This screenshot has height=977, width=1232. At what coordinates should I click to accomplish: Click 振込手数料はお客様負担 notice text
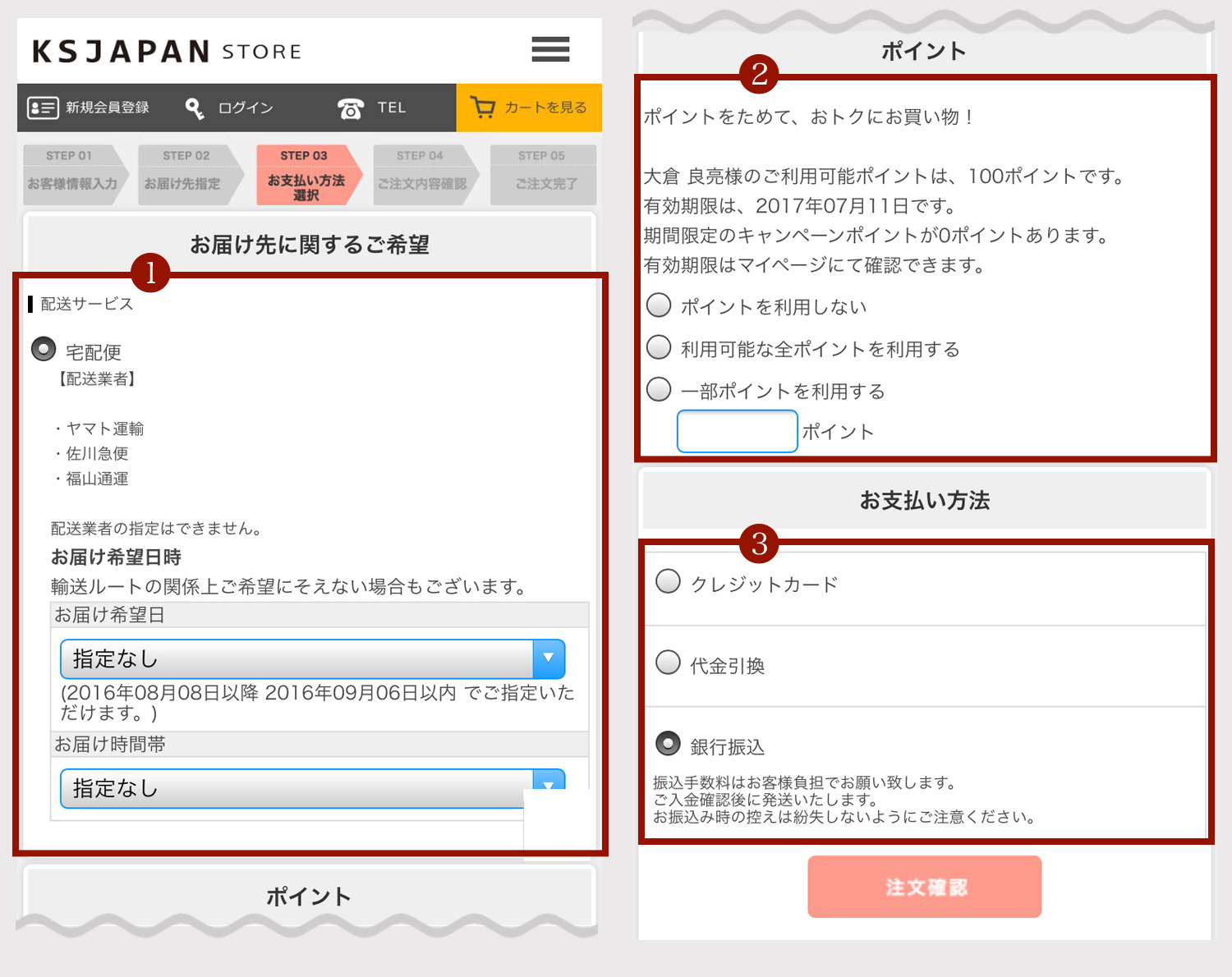point(805,782)
